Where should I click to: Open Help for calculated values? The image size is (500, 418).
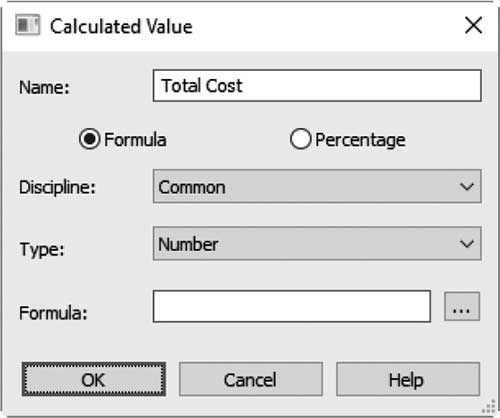408,379
